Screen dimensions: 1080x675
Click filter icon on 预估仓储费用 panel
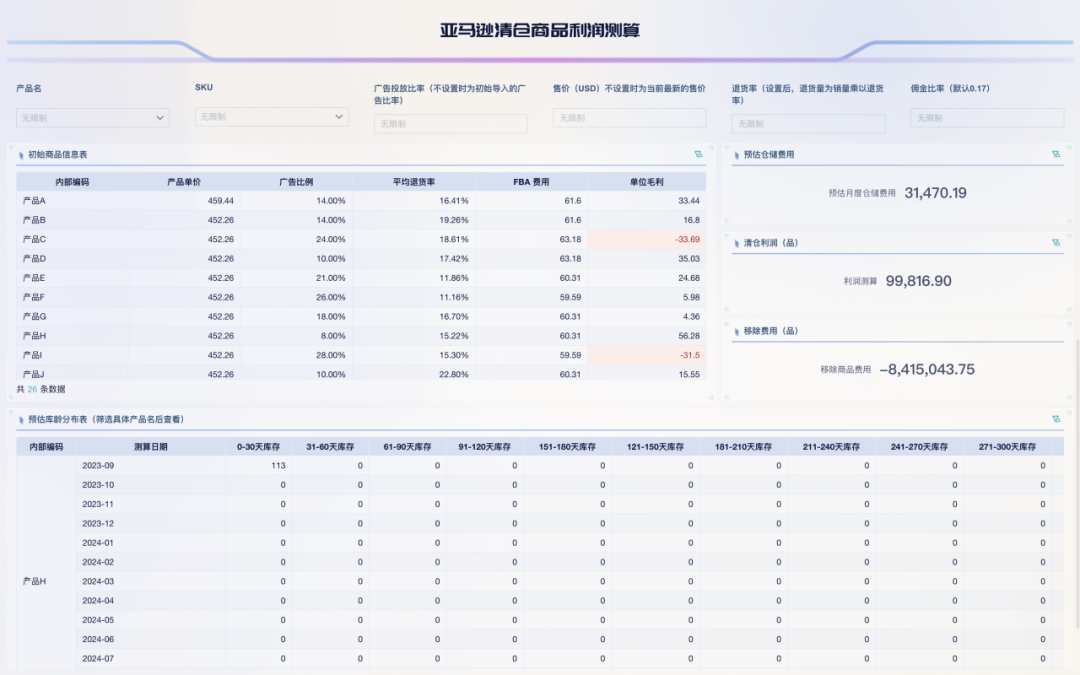pos(1056,155)
